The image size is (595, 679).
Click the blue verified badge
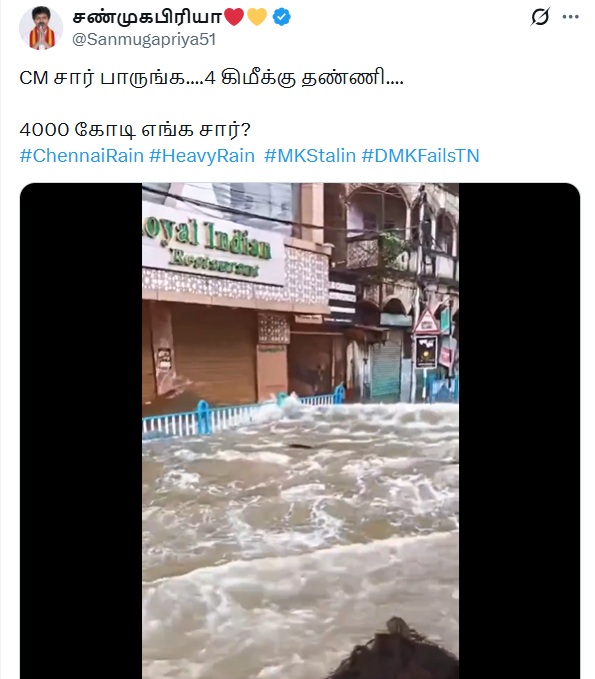click(281, 17)
